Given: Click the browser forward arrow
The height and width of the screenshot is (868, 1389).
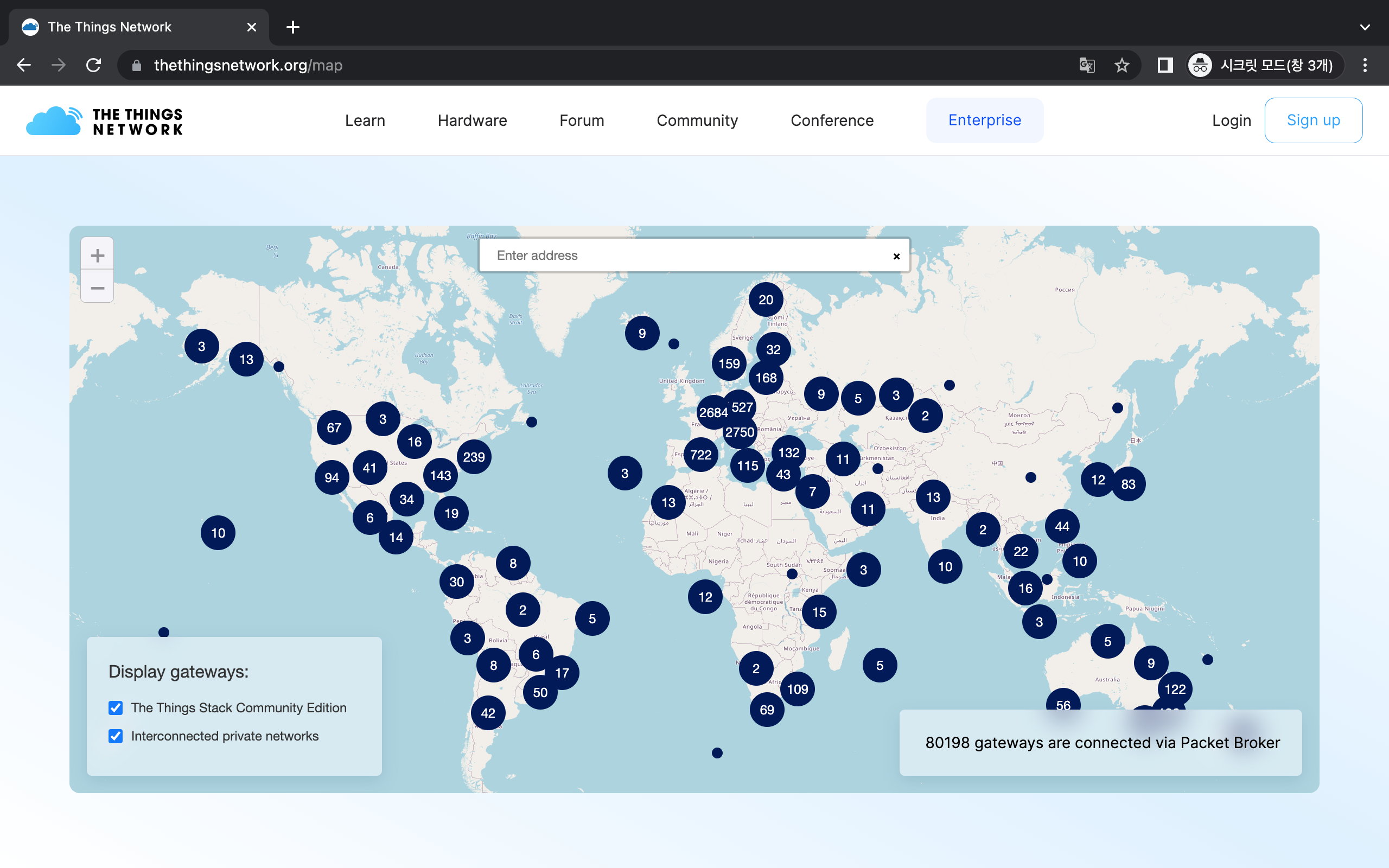Looking at the screenshot, I should [59, 66].
